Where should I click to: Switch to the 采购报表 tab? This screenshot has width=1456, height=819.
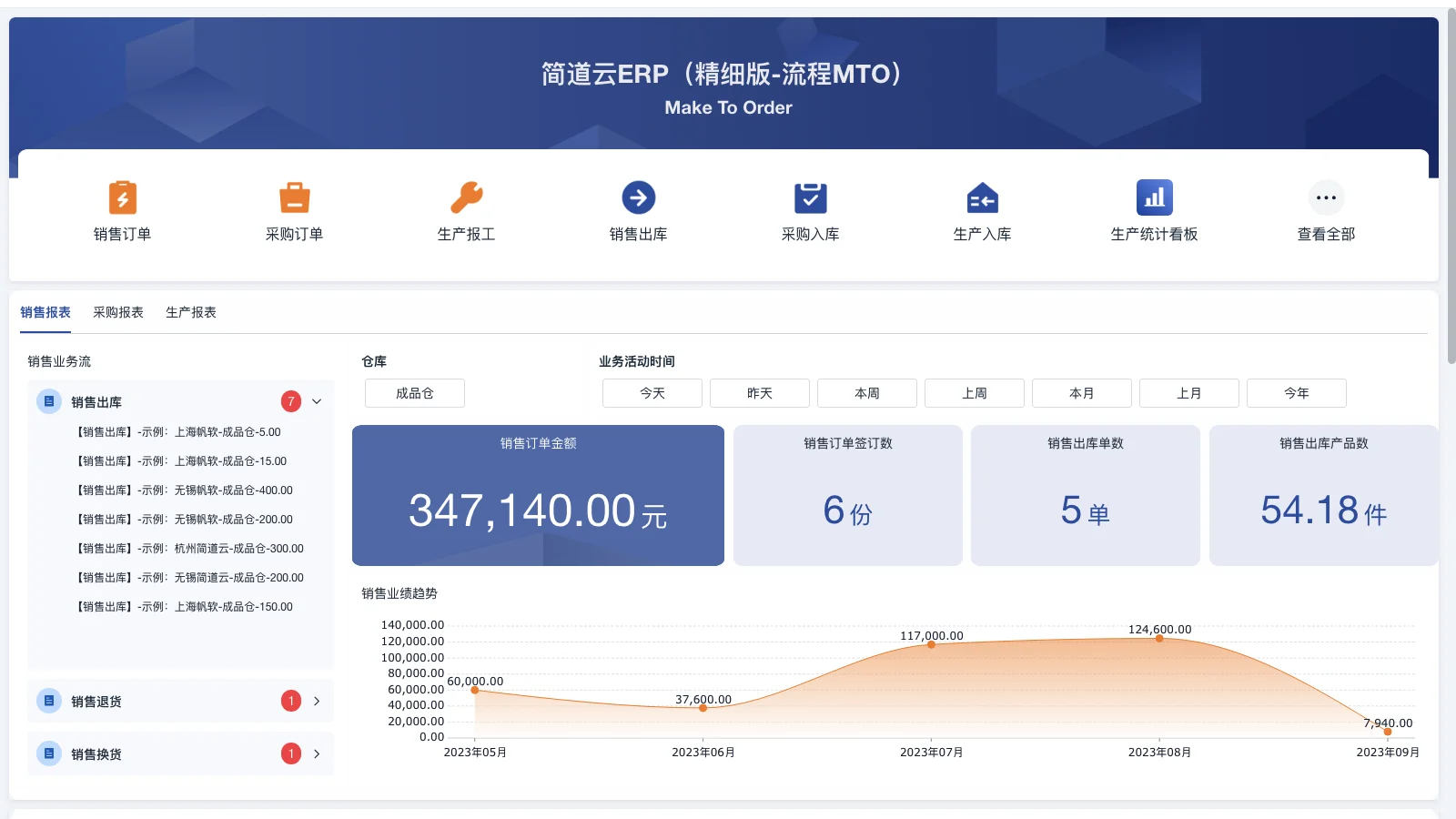tap(119, 312)
